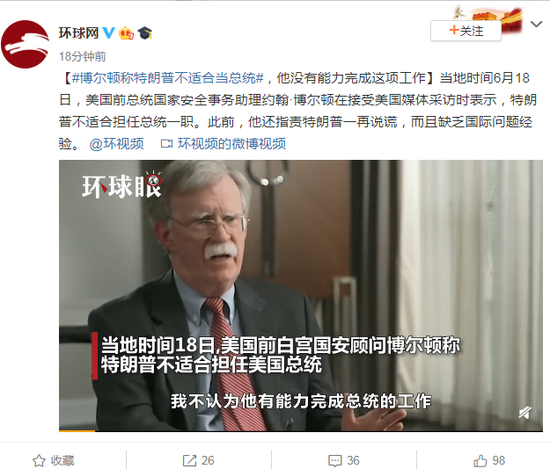Play the Bolton interview video thumbnail
The height and width of the screenshot is (469, 550).
coord(301,295)
